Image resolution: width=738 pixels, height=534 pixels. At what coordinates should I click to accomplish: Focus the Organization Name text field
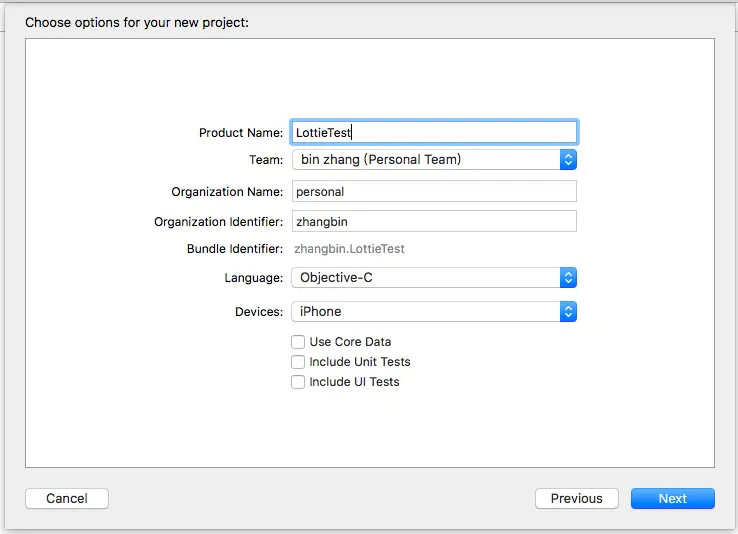pos(434,191)
